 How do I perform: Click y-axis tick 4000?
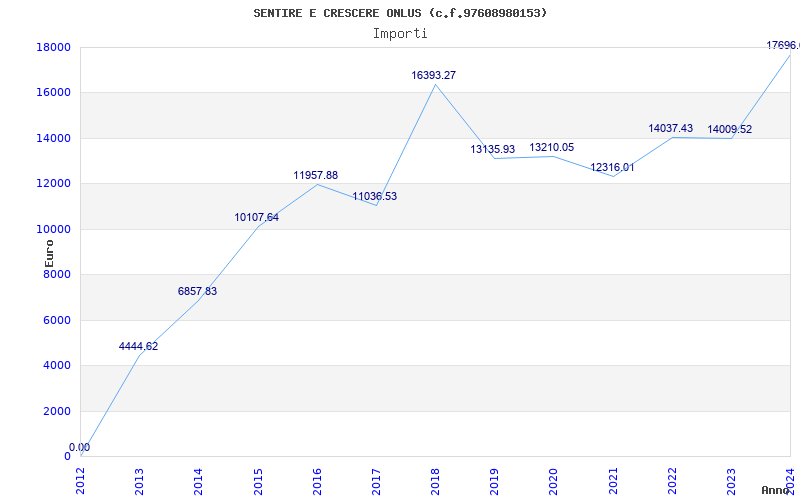coord(57,366)
